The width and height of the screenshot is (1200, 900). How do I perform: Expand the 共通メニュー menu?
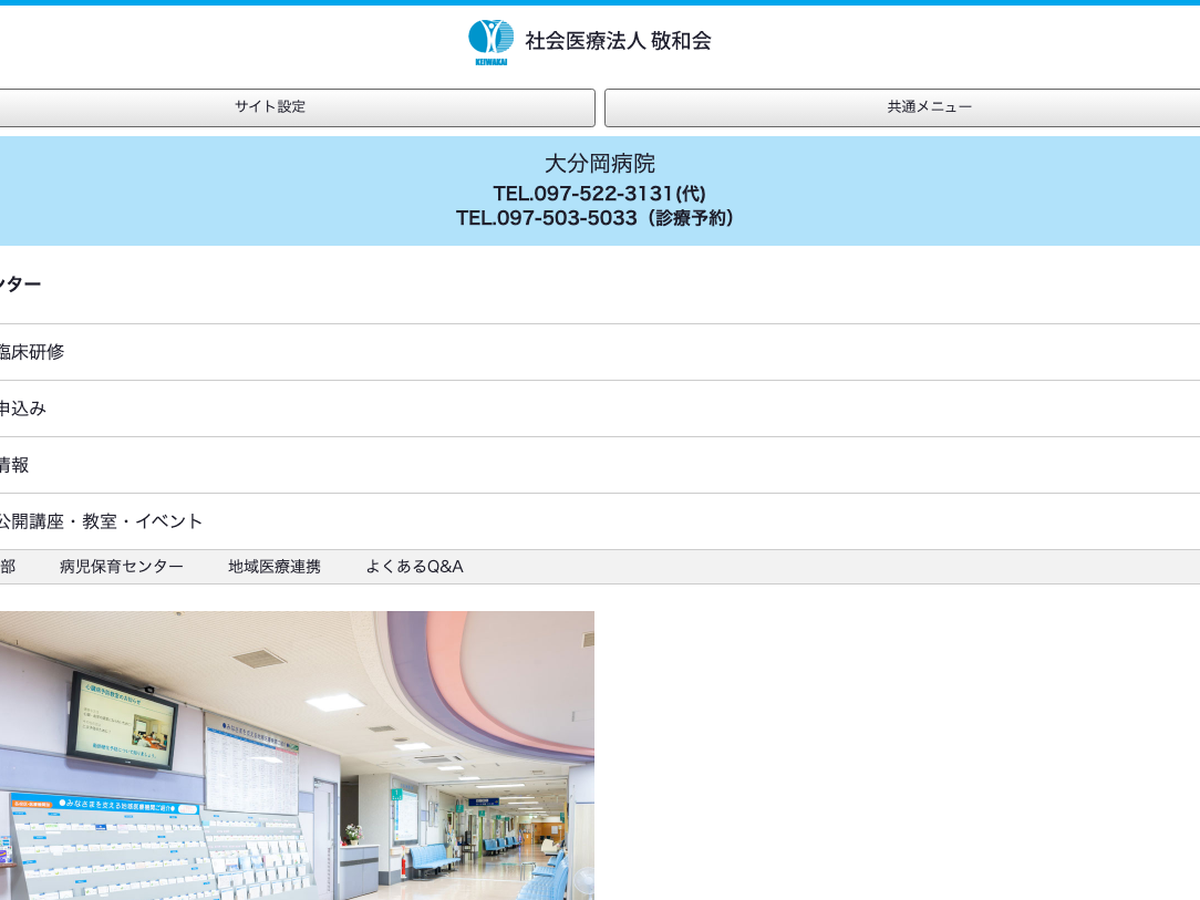[x=929, y=107]
